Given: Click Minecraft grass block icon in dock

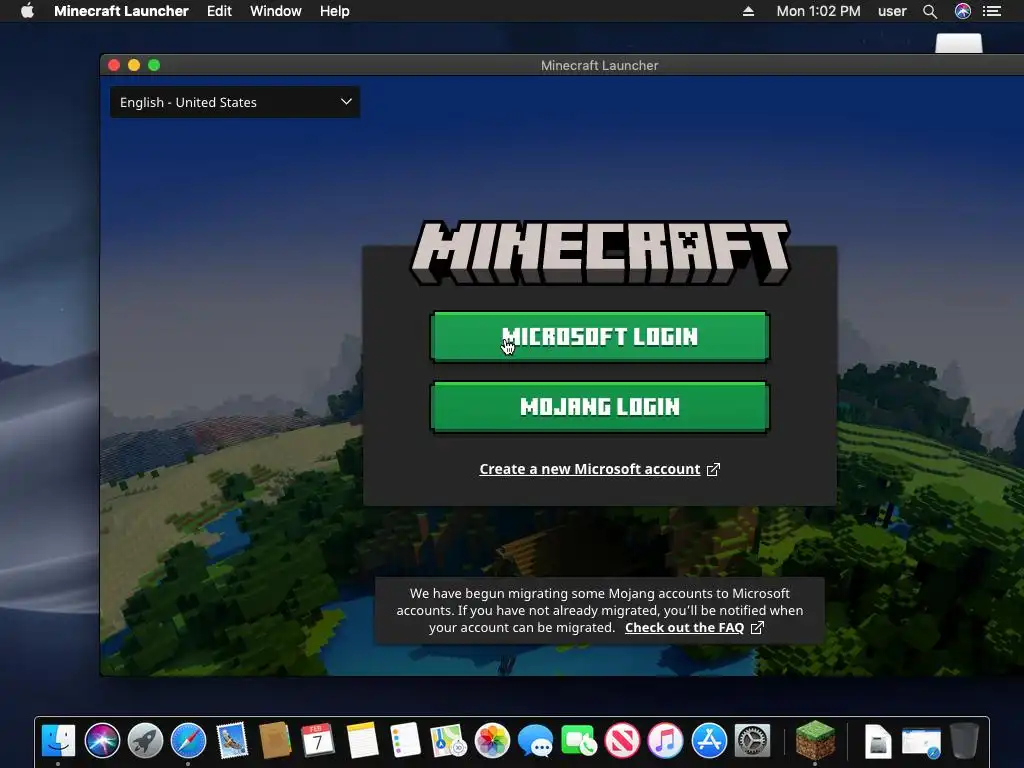Looking at the screenshot, I should 815,741.
